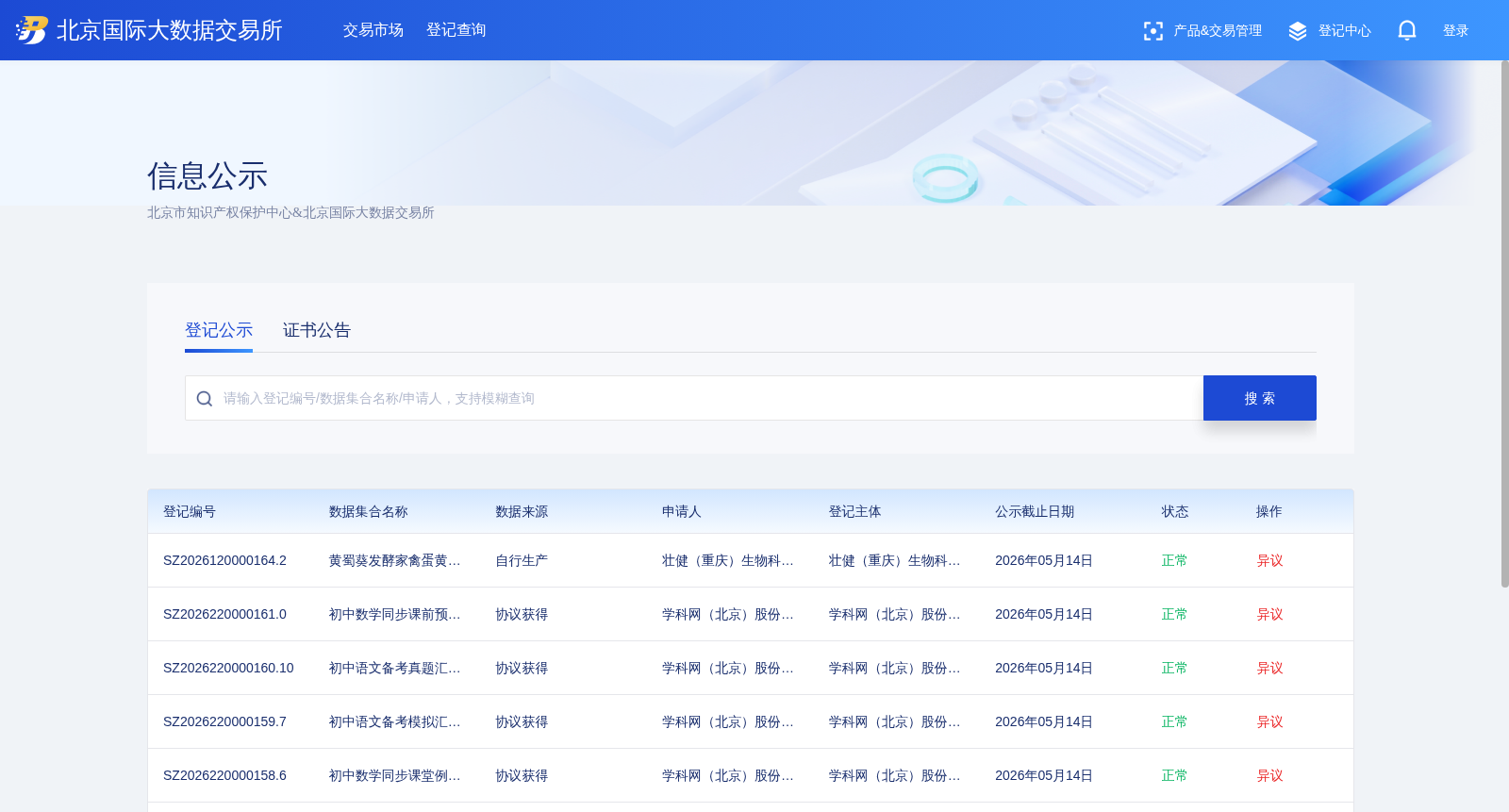Viewport: 1509px width, 812px height.
Task: Click 异议 for SZ2026120000164.2
Action: click(x=1269, y=560)
